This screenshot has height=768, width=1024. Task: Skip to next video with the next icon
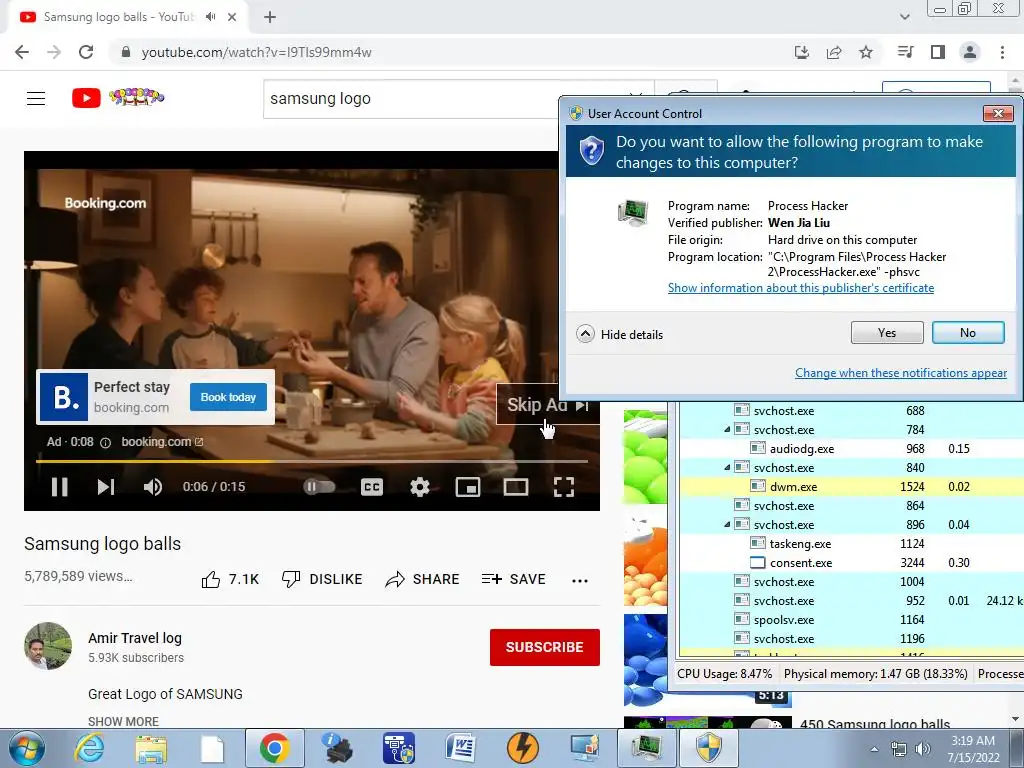pos(106,487)
